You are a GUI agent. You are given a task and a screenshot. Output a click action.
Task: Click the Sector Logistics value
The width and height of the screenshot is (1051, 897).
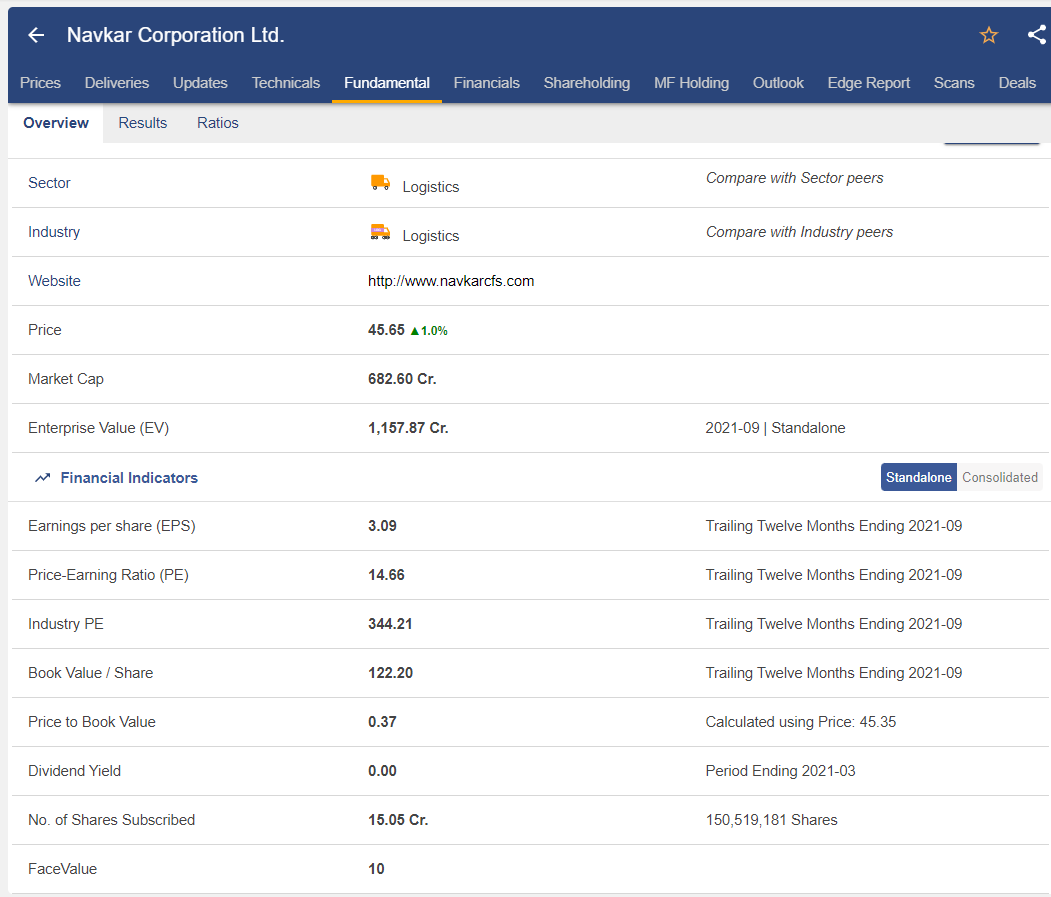pyautogui.click(x=430, y=187)
